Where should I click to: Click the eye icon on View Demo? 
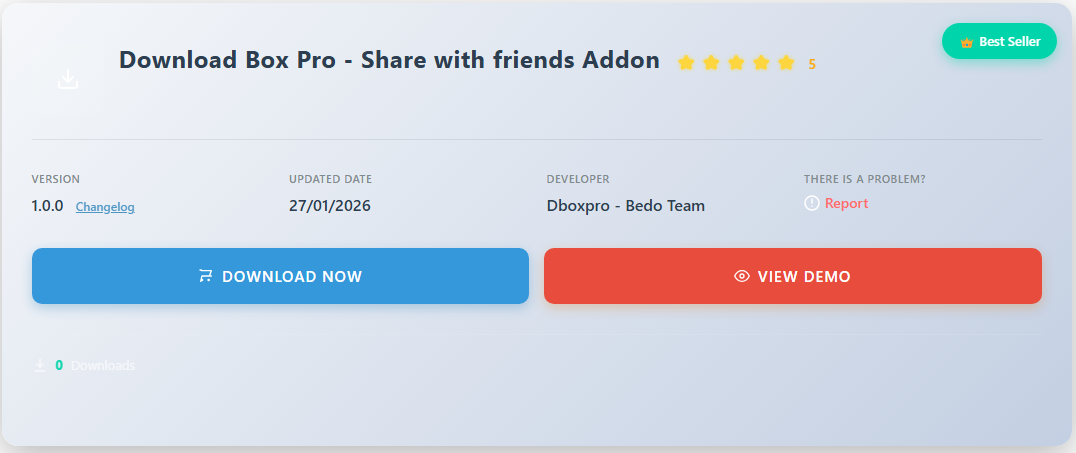pos(742,276)
